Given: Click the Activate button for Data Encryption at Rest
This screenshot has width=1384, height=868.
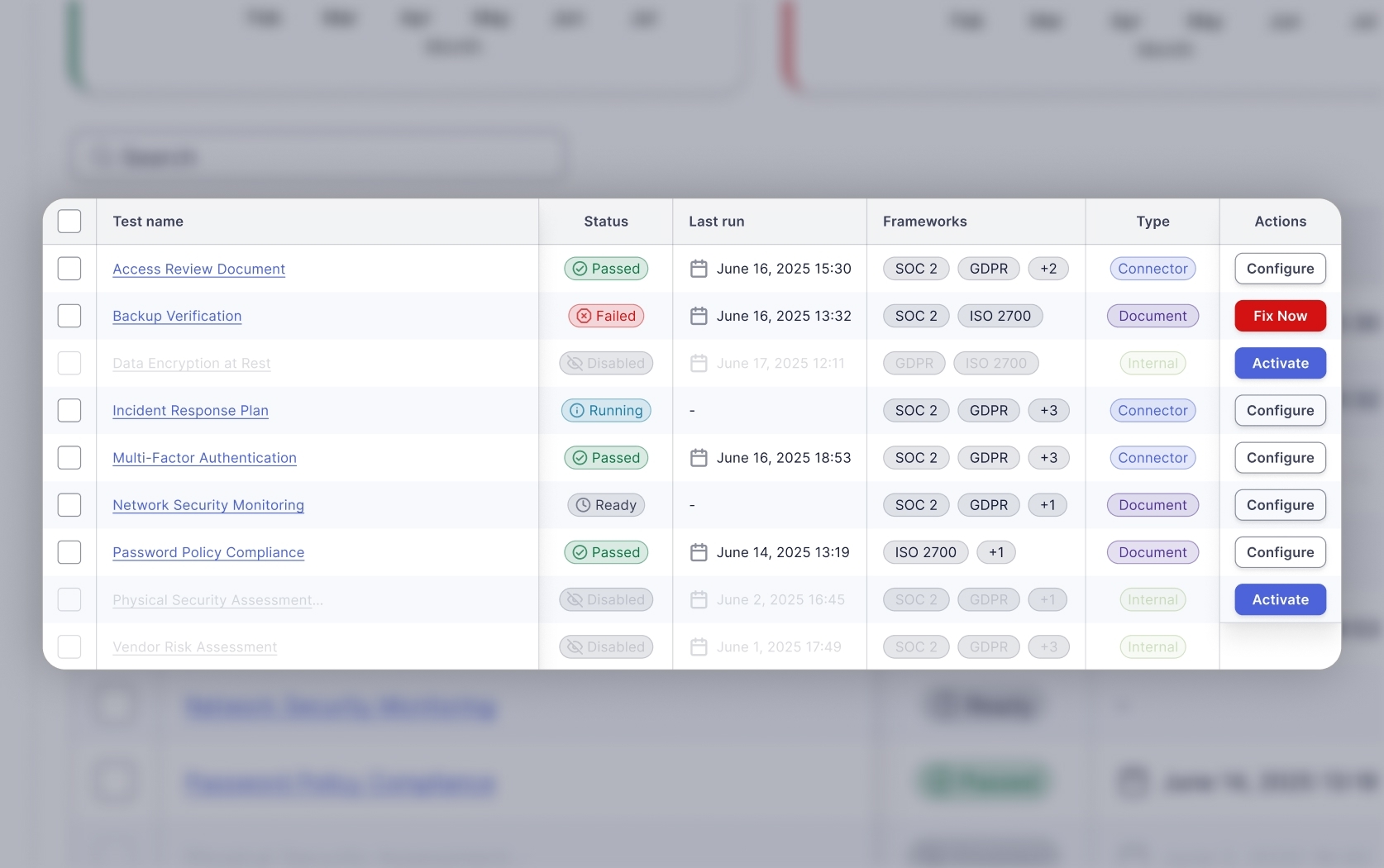Looking at the screenshot, I should tap(1280, 364).
